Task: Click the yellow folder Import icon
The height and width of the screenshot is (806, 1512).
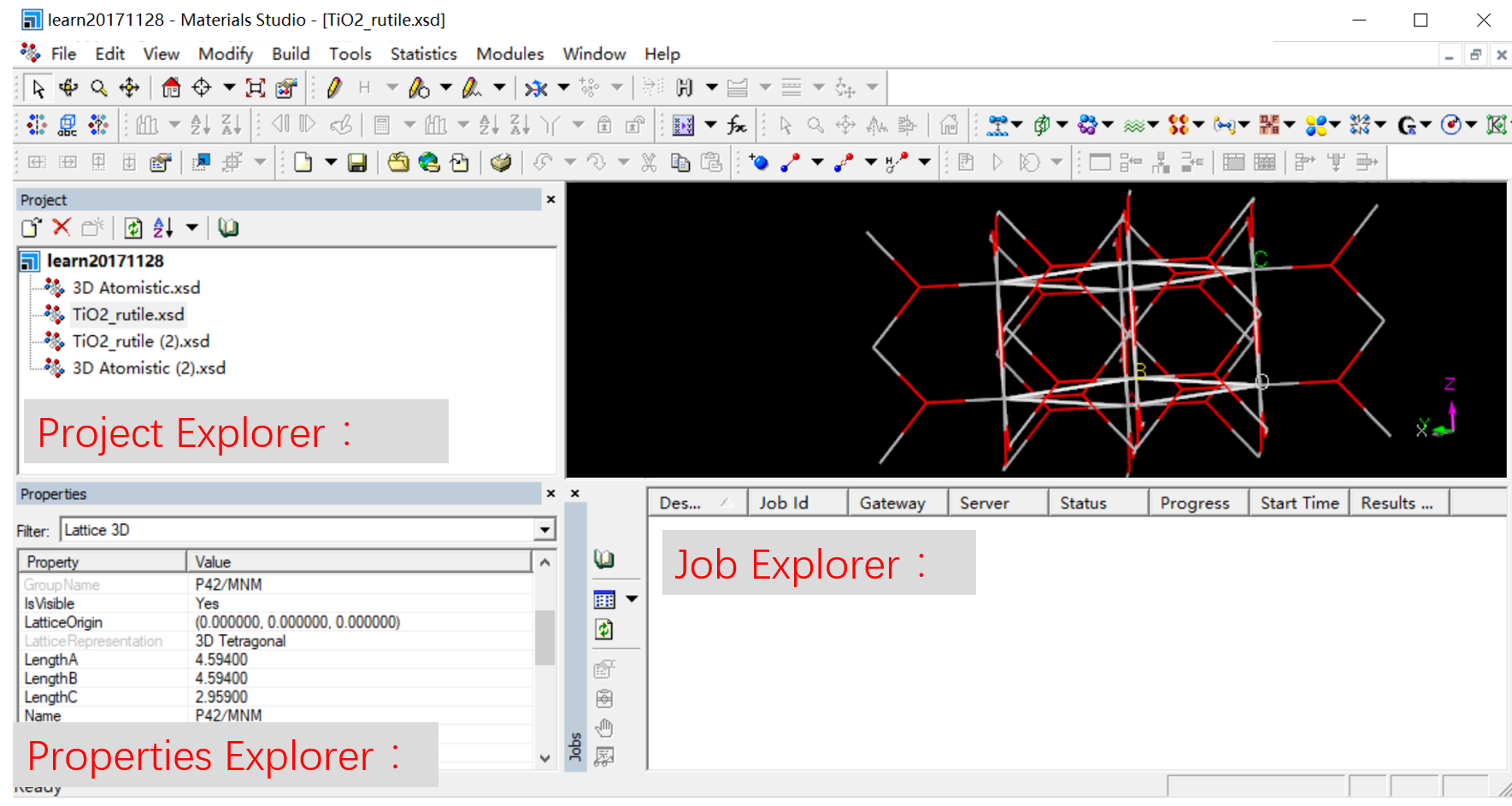Action: pyautogui.click(x=397, y=162)
